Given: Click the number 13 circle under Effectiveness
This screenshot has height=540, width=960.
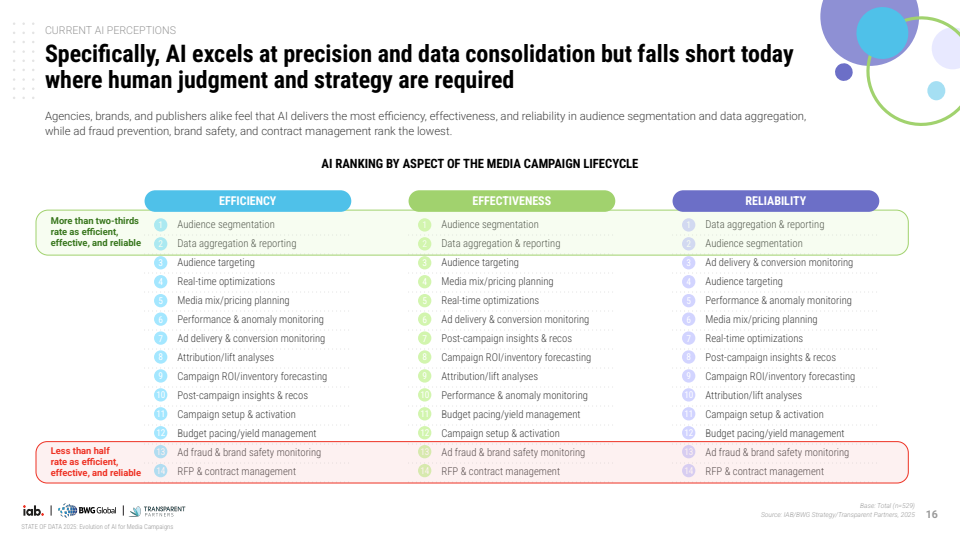Looking at the screenshot, I should 424,453.
